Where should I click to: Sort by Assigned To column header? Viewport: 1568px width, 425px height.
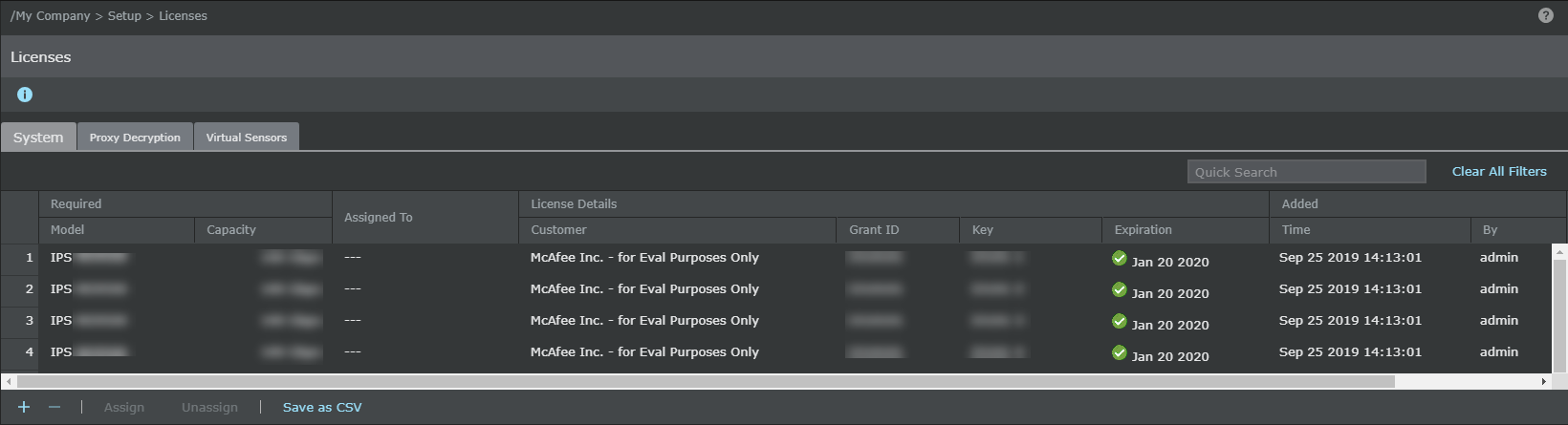click(x=425, y=217)
